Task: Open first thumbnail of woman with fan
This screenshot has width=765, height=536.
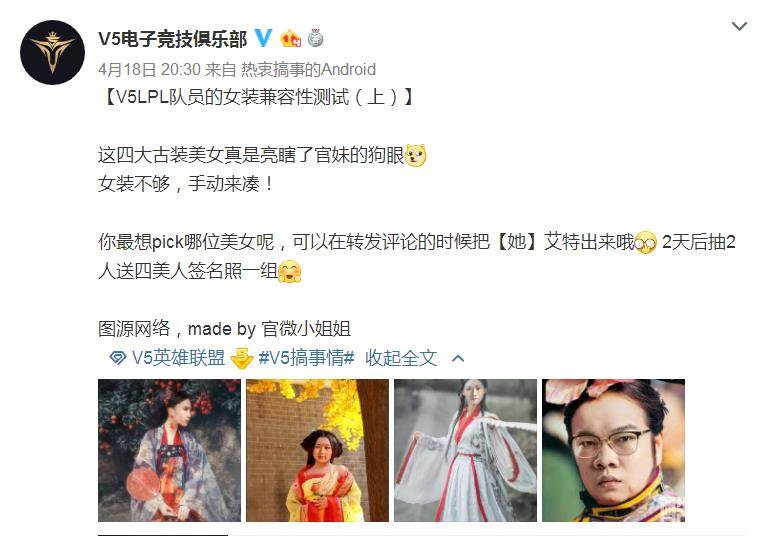Action: tap(169, 451)
